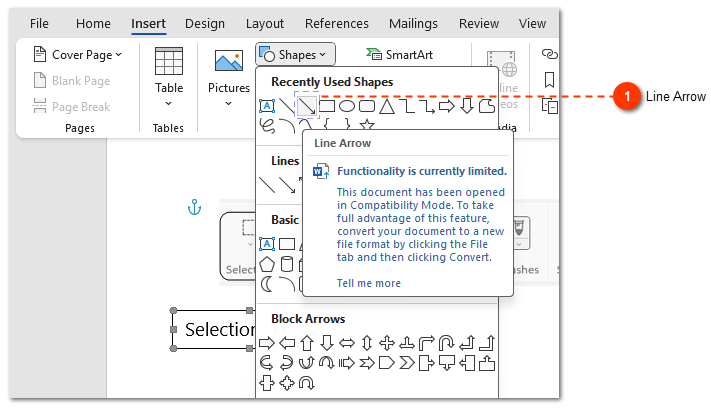Open the View tab
This screenshot has height=409, width=711.
532,24
